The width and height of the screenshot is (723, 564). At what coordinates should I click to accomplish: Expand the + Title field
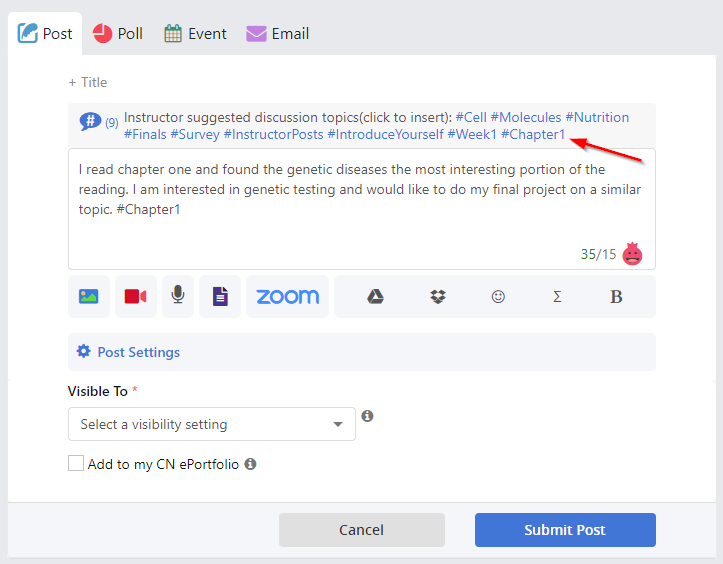tap(88, 82)
